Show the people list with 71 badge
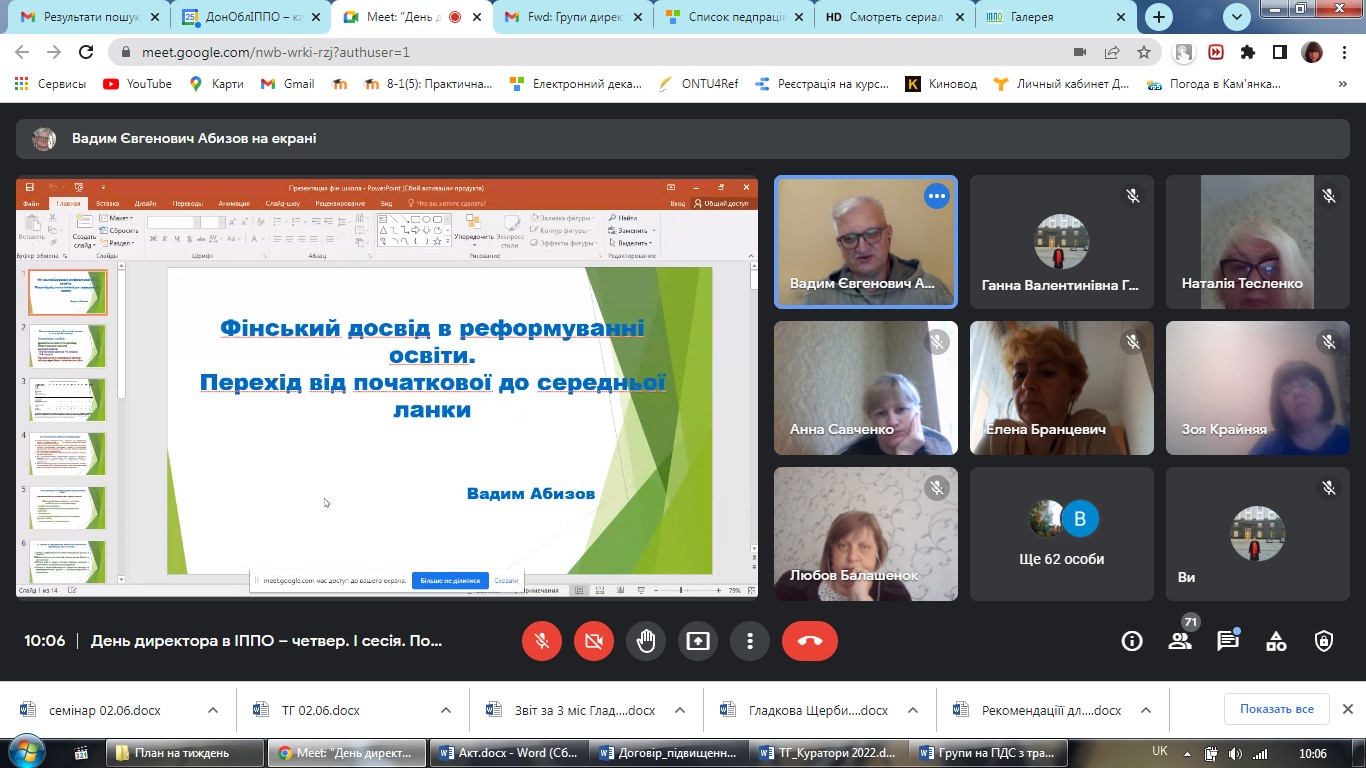The width and height of the screenshot is (1366, 768). pyautogui.click(x=1180, y=641)
